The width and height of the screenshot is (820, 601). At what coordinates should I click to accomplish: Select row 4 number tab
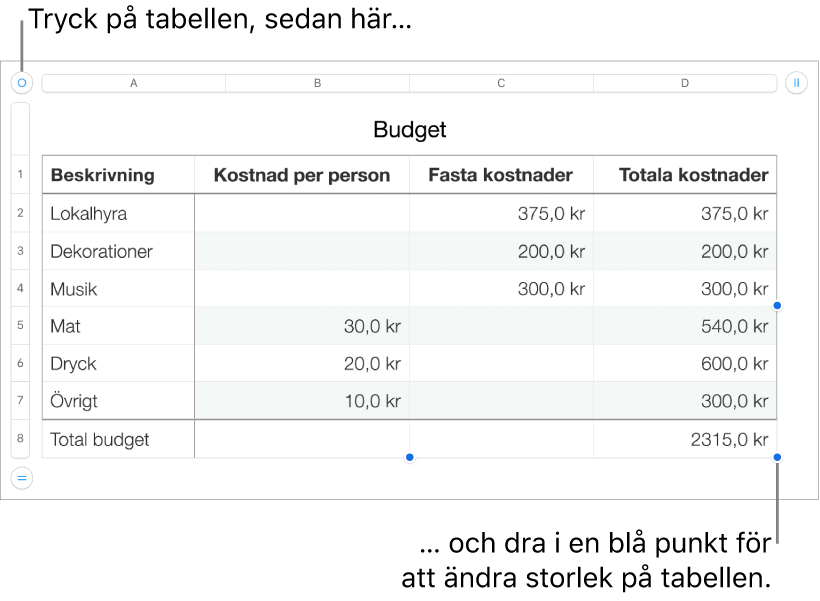[x=20, y=288]
